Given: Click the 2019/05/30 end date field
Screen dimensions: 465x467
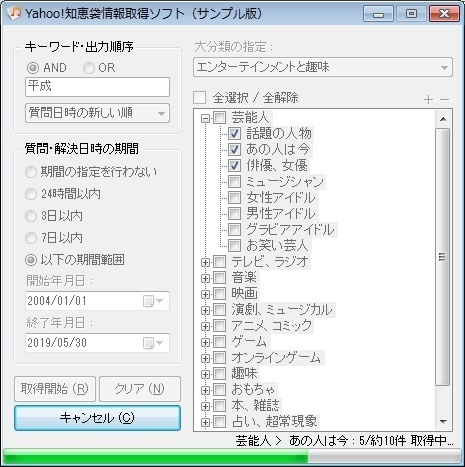Looking at the screenshot, I should point(97,343).
